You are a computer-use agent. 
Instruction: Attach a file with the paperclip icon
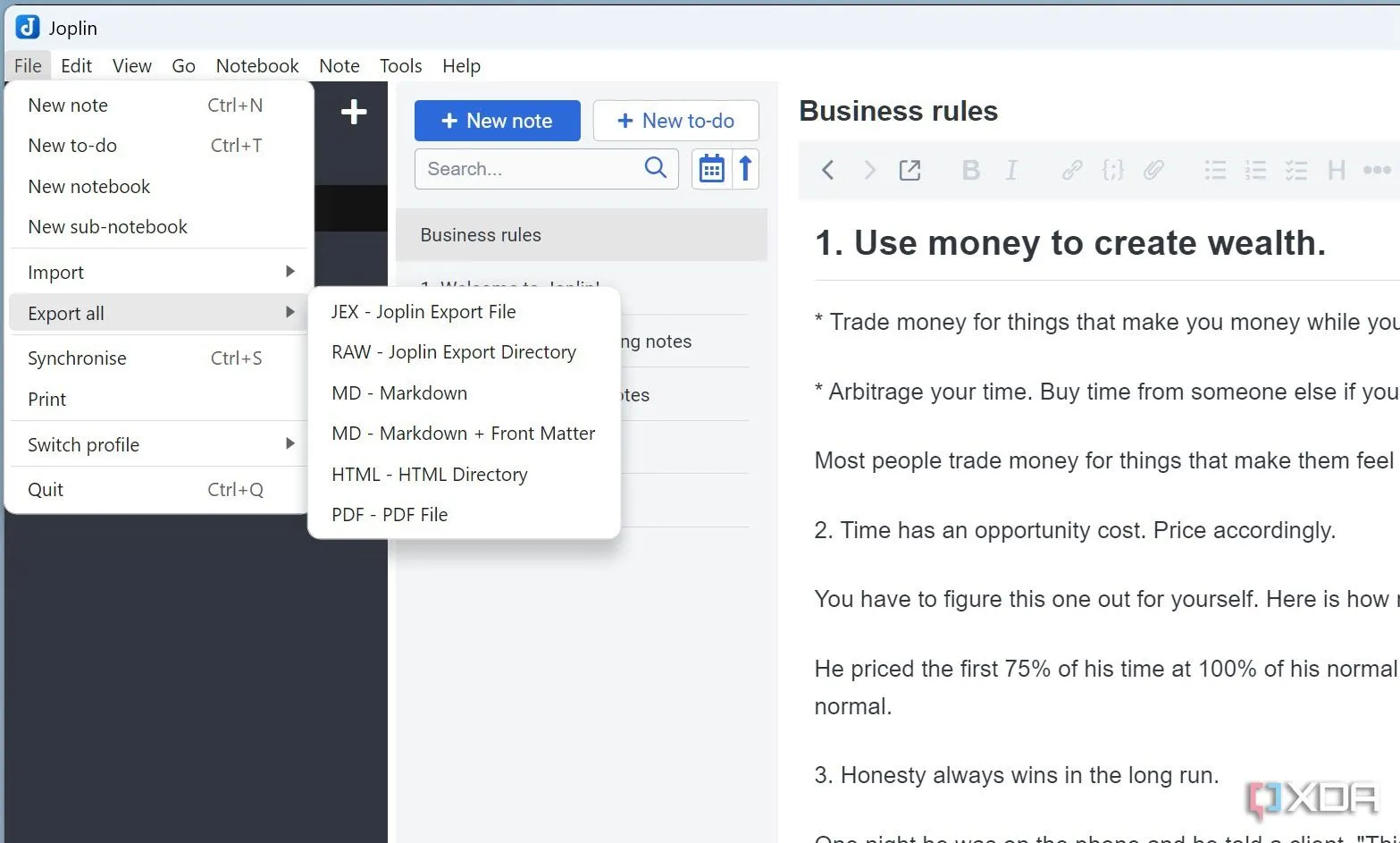1153,170
